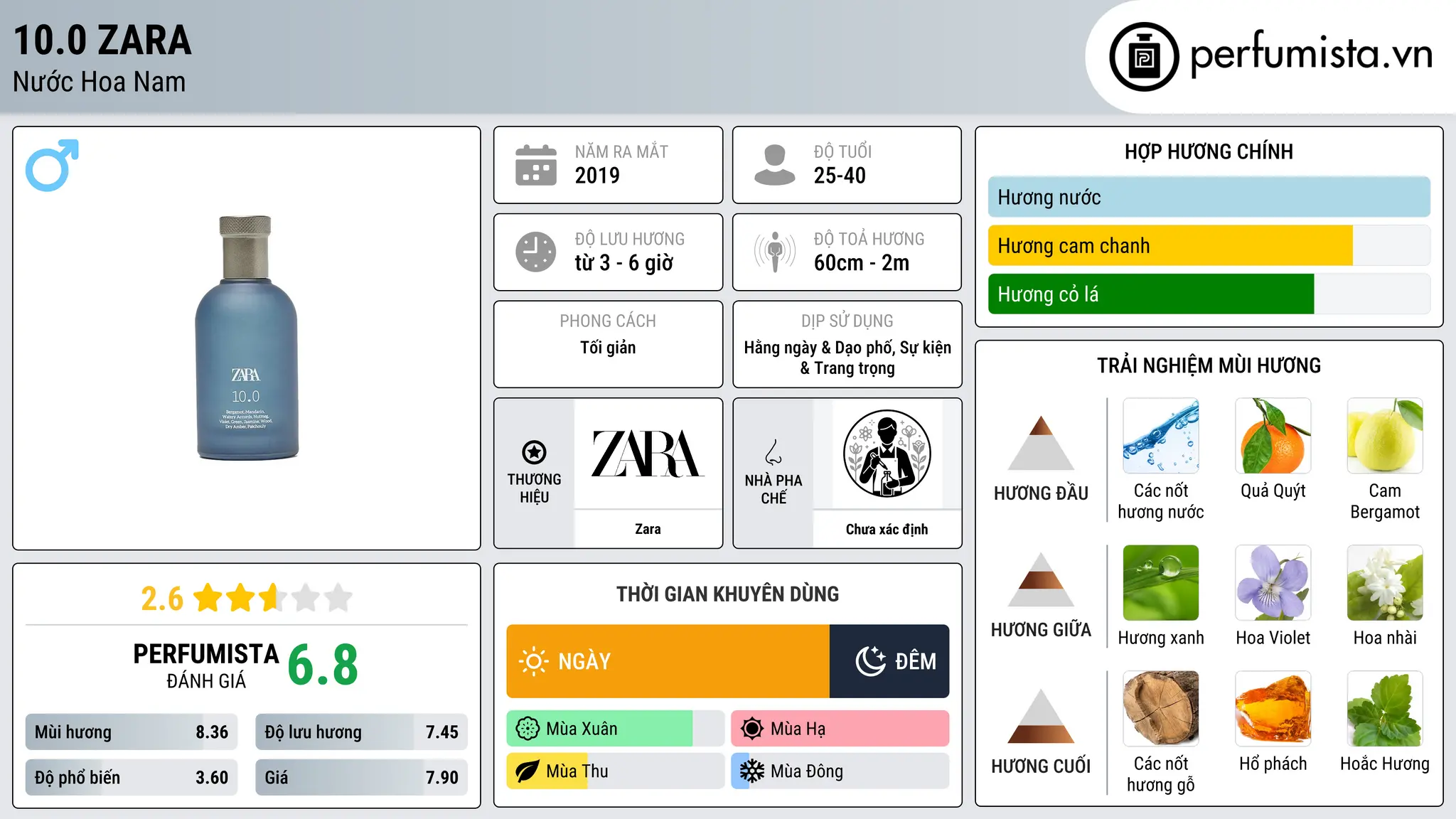Viewport: 1456px width, 819px height.
Task: Click the sillage value 60cm - 2m
Action: 862,263
